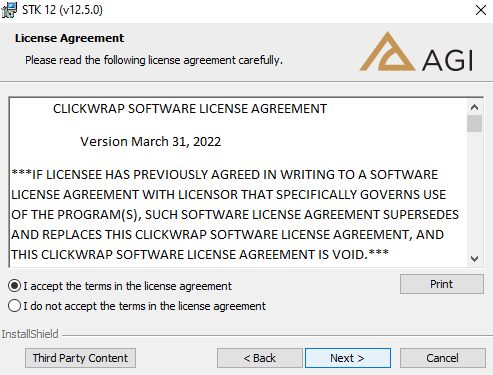
Task: Click the Version March 31, 2022 line
Action: pos(151,142)
